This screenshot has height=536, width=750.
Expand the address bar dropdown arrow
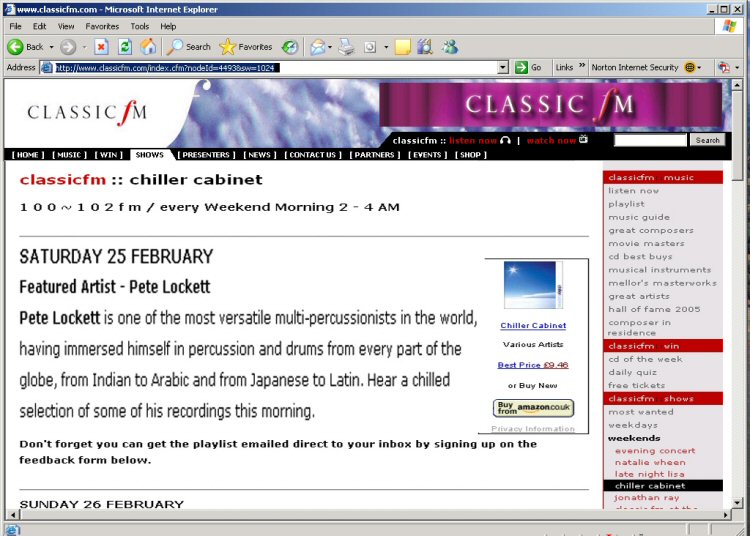[x=503, y=68]
